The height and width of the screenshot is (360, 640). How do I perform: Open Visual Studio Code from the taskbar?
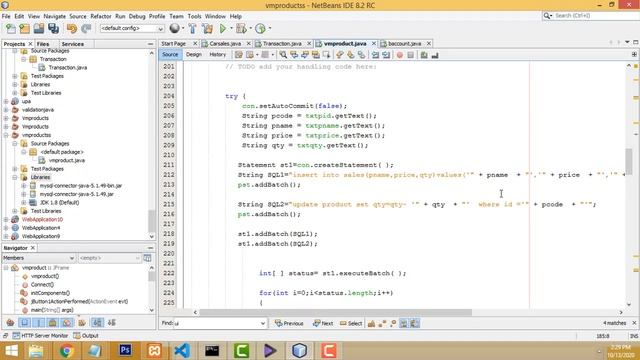pyautogui.click(x=182, y=351)
